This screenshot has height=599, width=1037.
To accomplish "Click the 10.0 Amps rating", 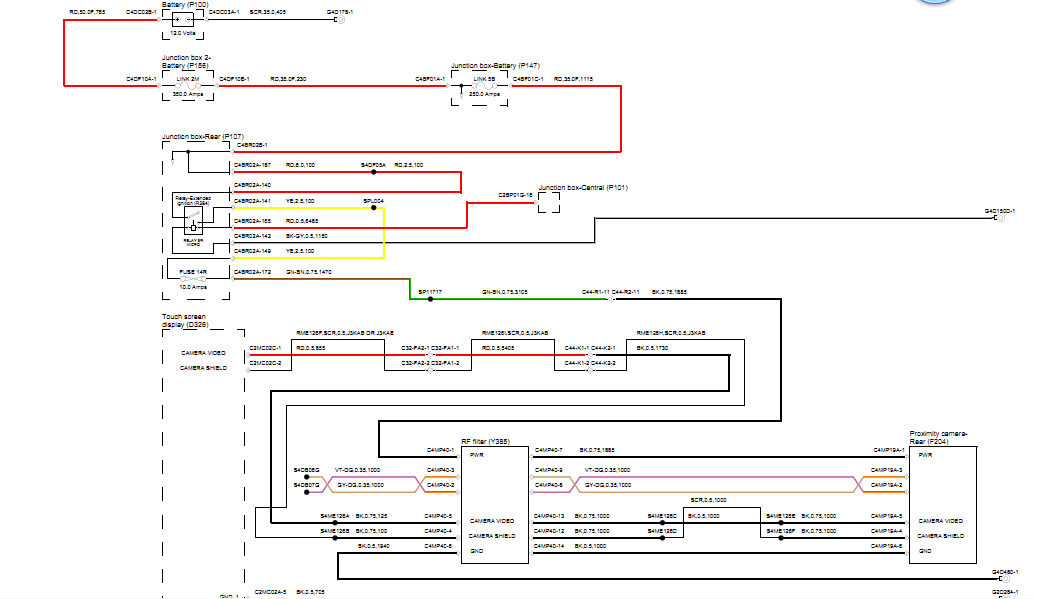I will coord(193,288).
